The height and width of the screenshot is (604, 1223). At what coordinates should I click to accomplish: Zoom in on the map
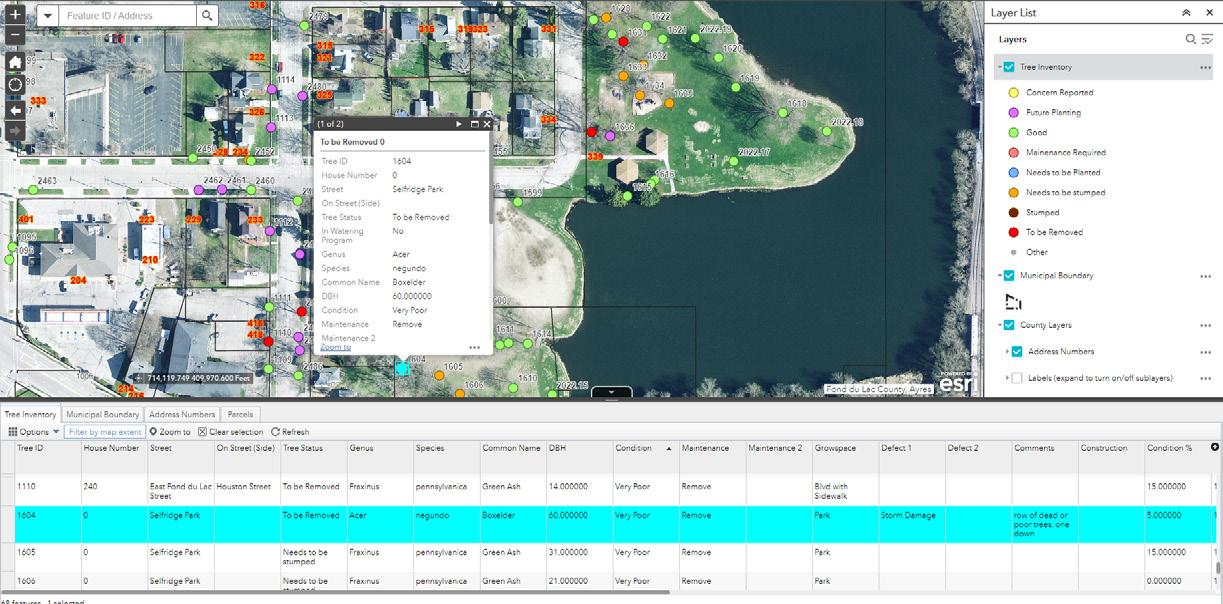[x=15, y=15]
